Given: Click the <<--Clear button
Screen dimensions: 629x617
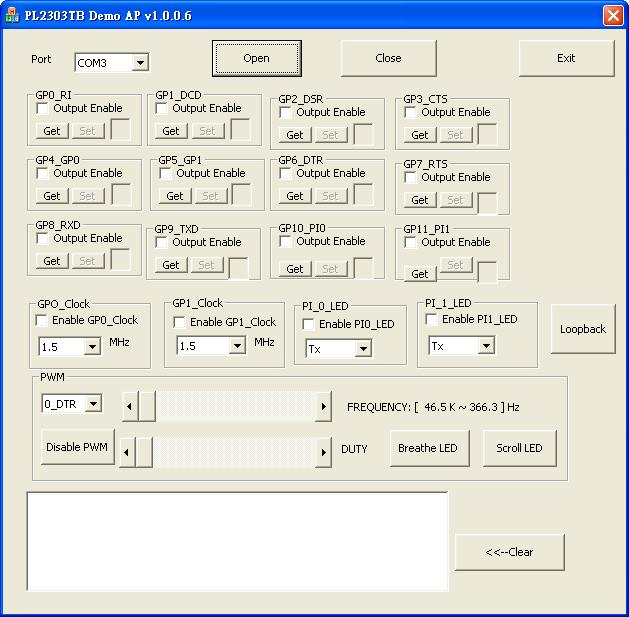Looking at the screenshot, I should point(509,552).
